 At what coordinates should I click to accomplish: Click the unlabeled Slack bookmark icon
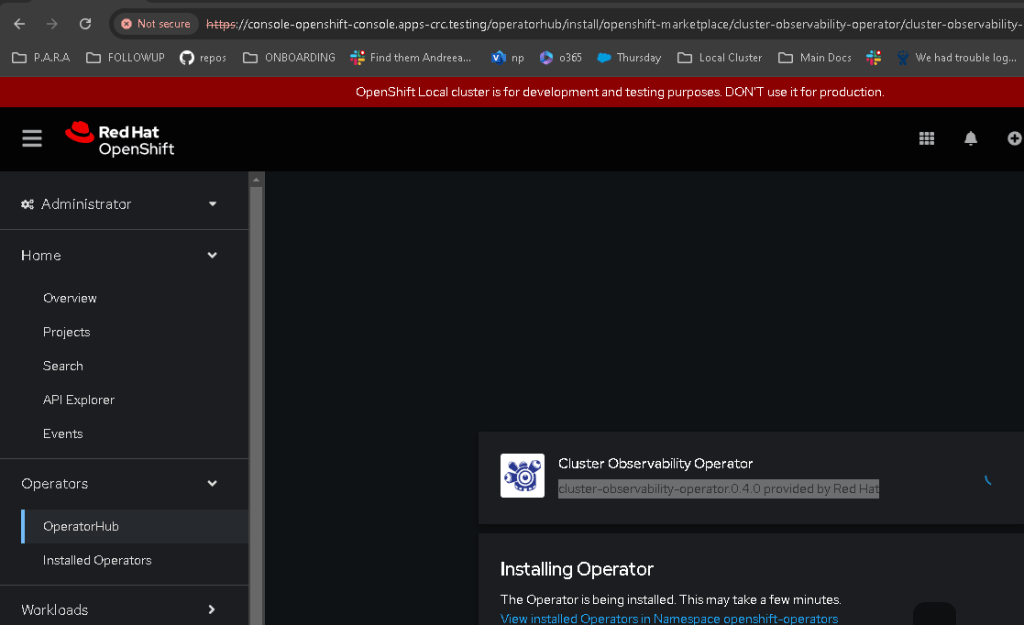[x=874, y=57]
